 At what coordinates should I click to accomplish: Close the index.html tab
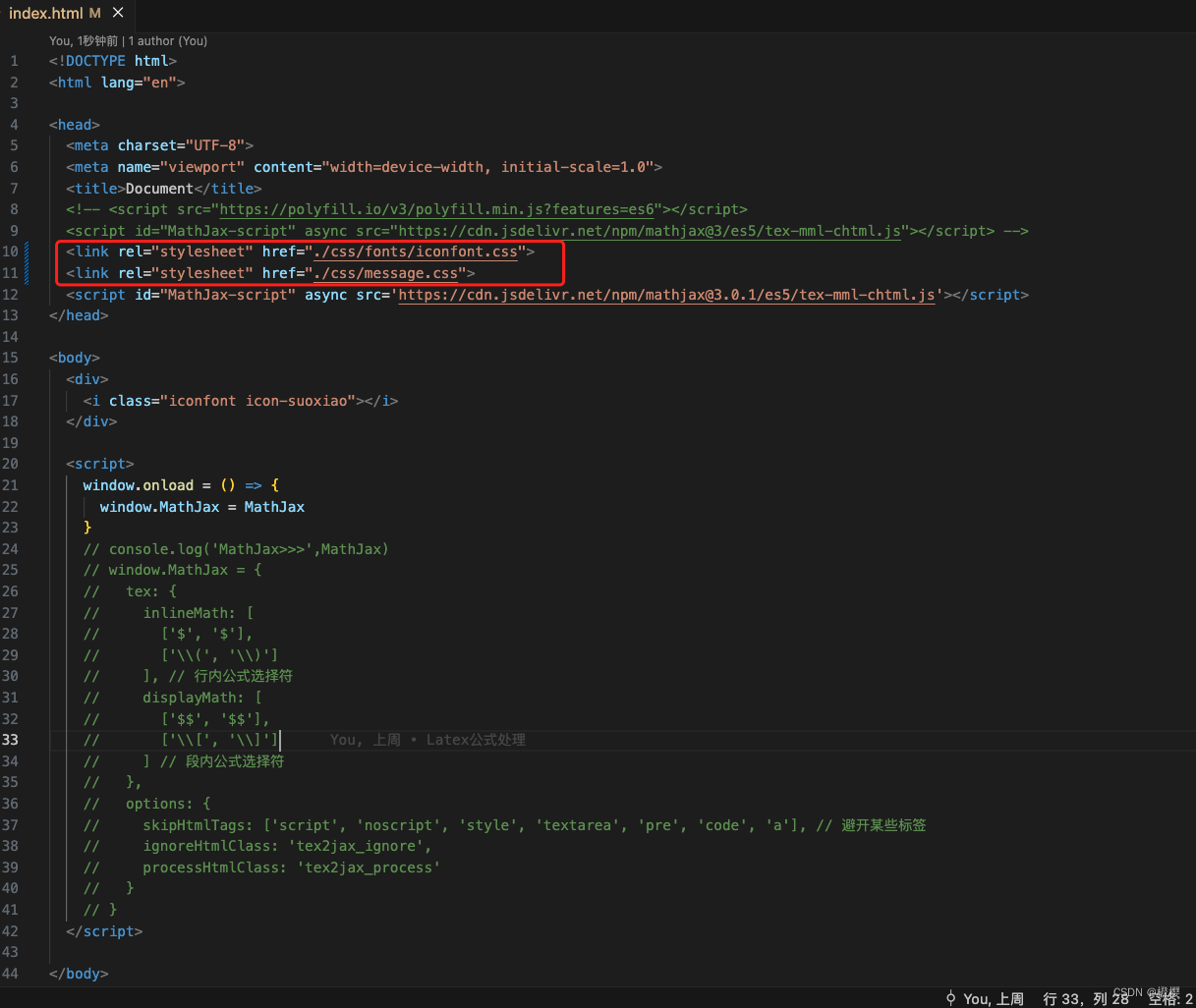click(118, 13)
